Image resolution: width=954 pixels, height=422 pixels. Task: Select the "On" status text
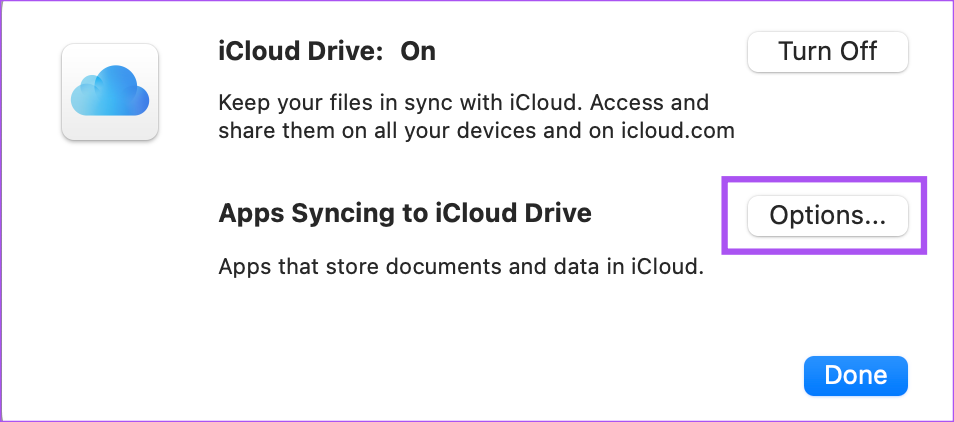pyautogui.click(x=418, y=52)
